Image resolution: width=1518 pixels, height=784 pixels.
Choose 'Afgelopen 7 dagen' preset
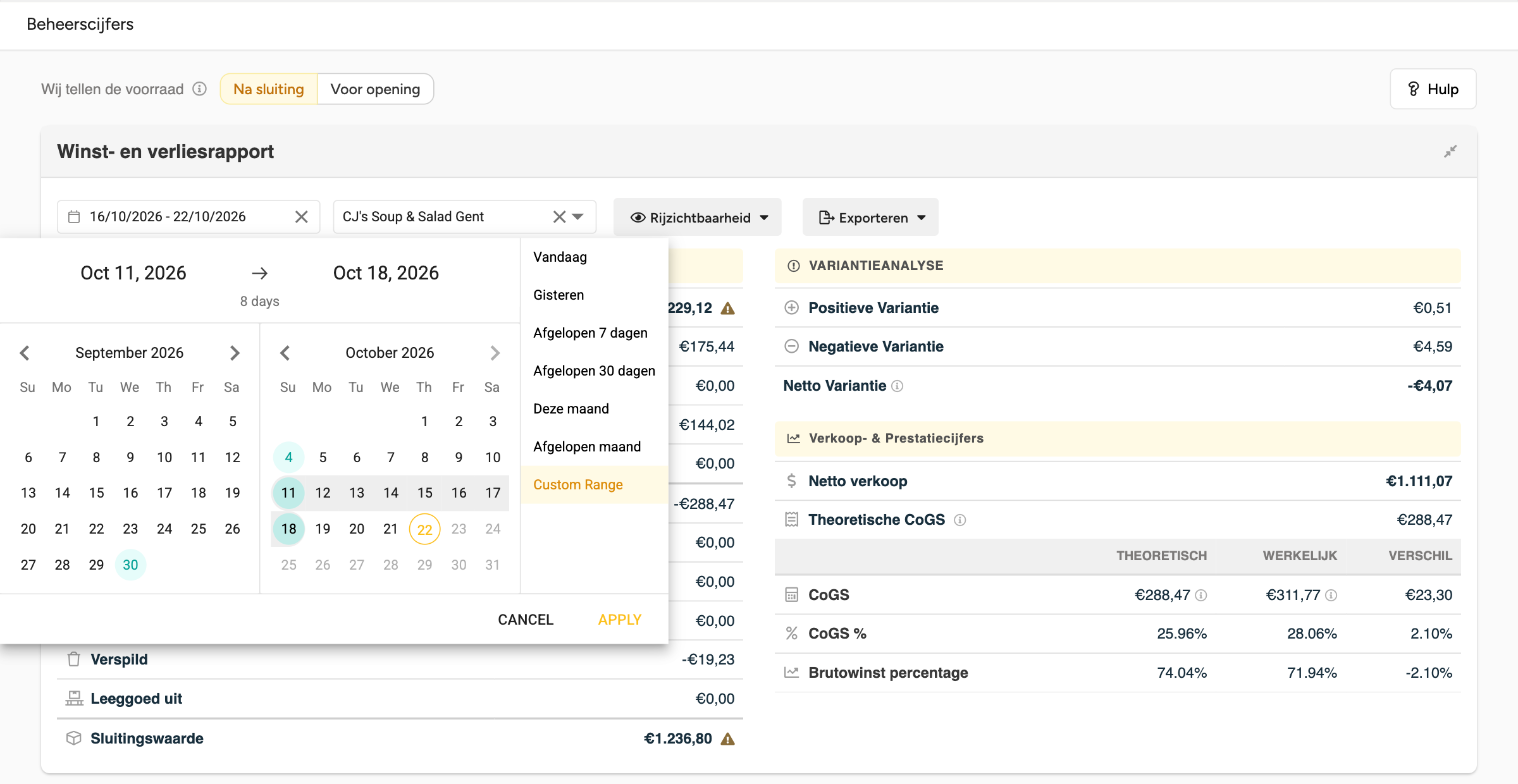tap(594, 333)
